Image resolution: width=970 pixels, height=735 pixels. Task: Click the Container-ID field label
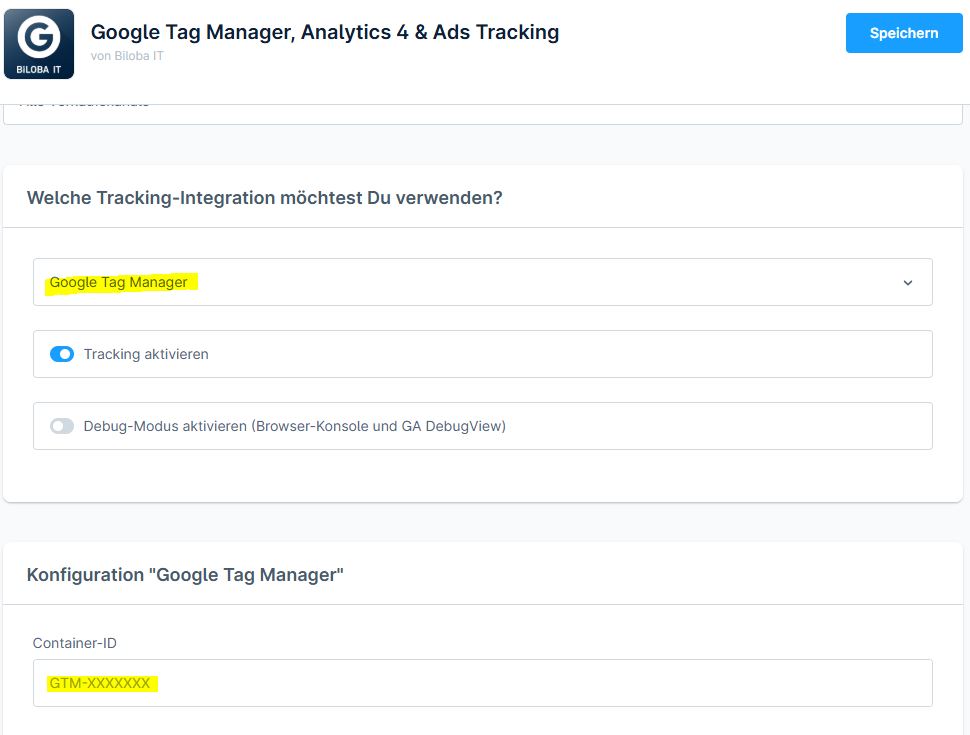click(74, 643)
